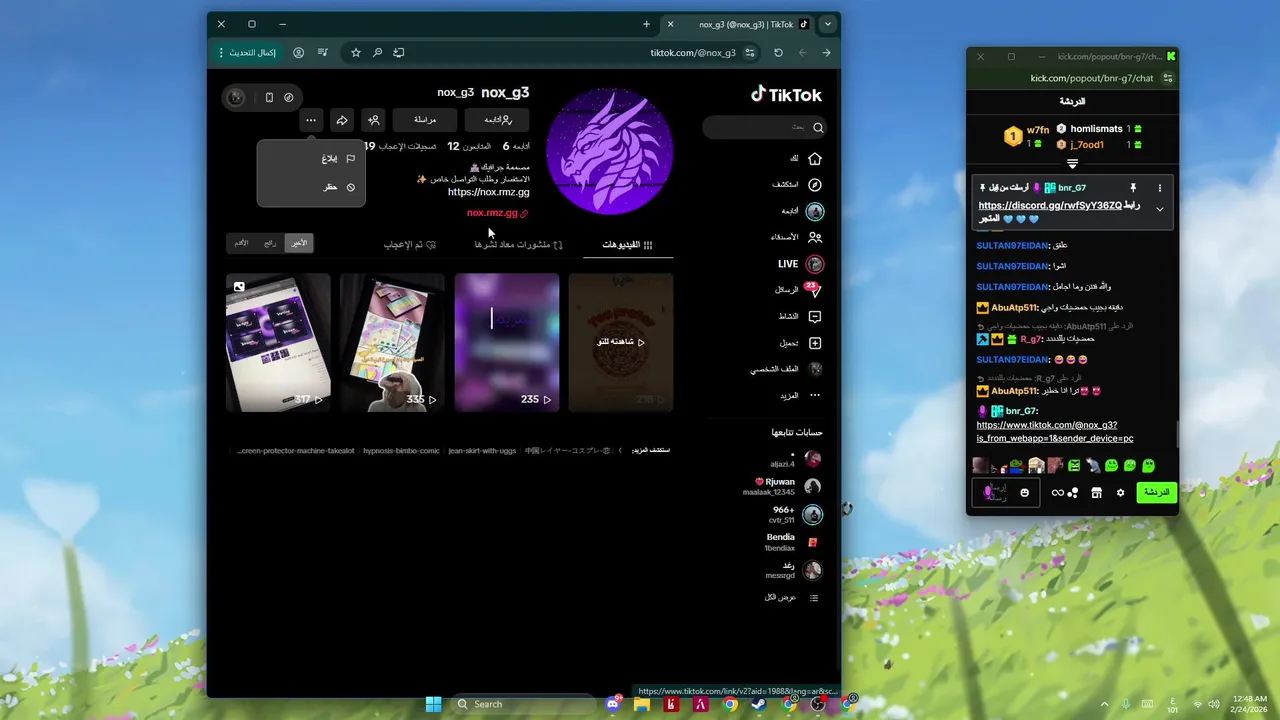The width and height of the screenshot is (1280, 720).
Task: Click the hypnosis-bimbo-comic suggested search
Action: coord(401,451)
